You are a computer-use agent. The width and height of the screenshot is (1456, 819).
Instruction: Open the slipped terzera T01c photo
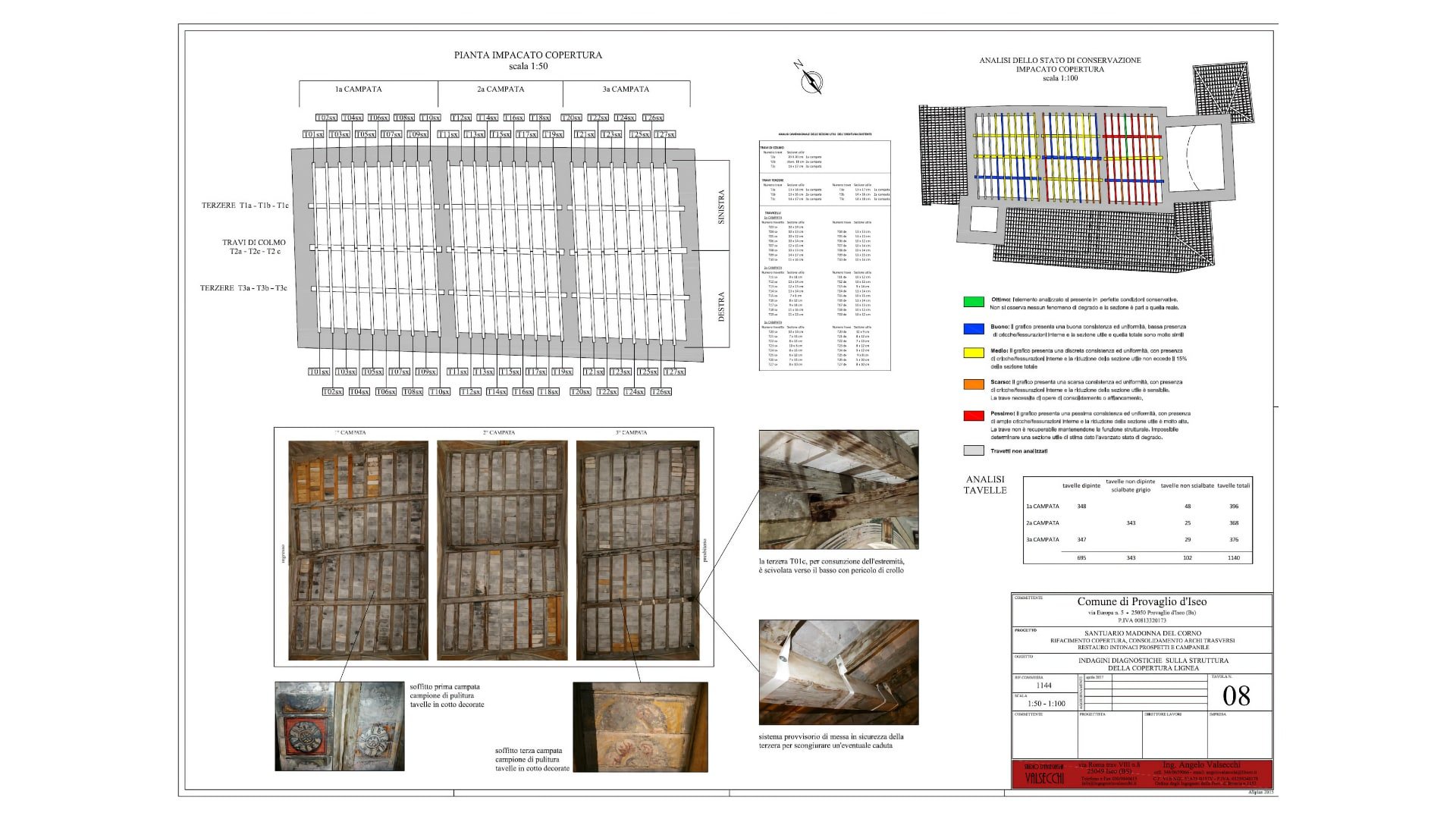(x=839, y=490)
